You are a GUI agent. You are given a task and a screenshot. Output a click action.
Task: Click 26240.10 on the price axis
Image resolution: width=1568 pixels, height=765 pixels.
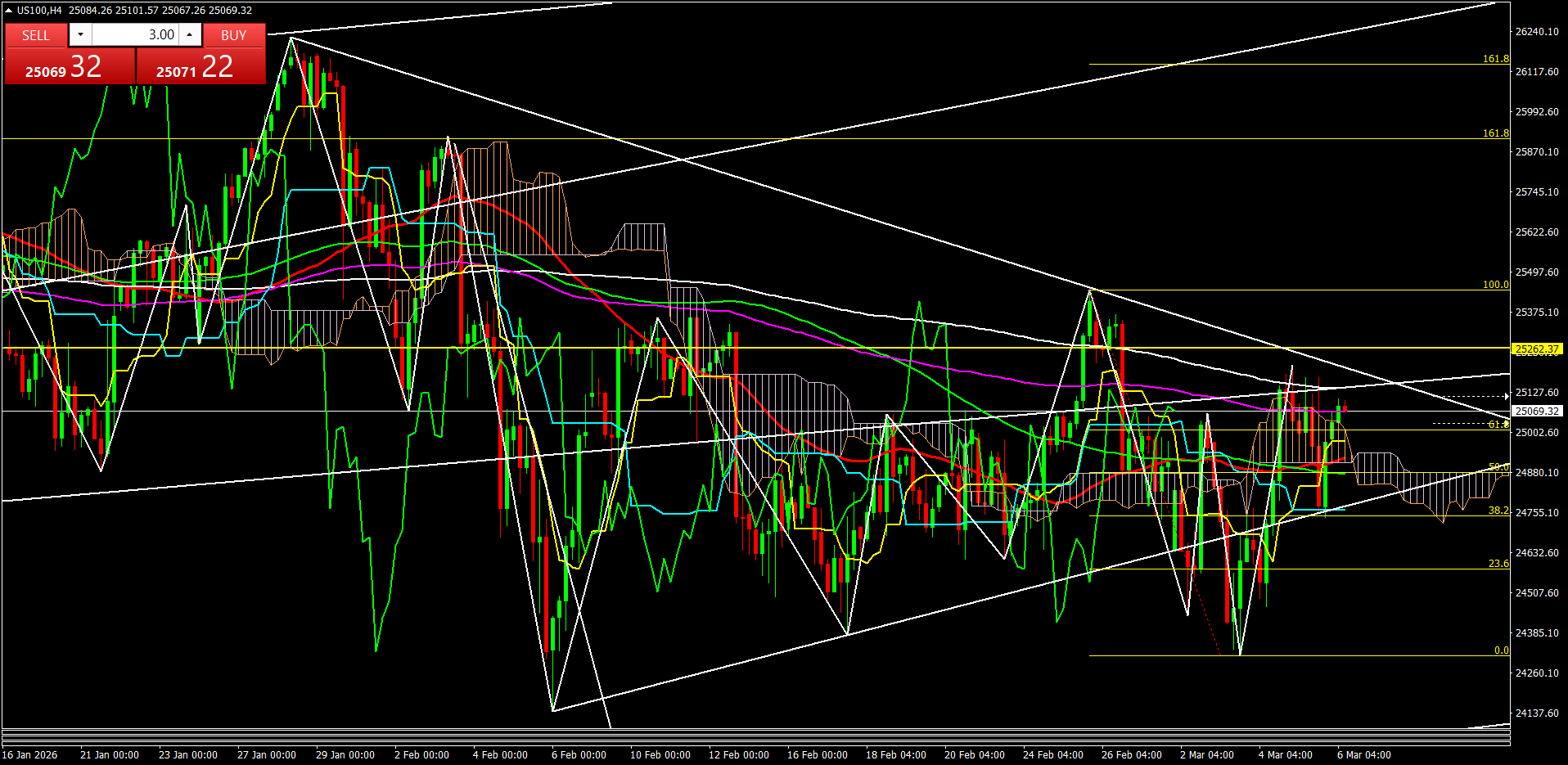click(1537, 32)
